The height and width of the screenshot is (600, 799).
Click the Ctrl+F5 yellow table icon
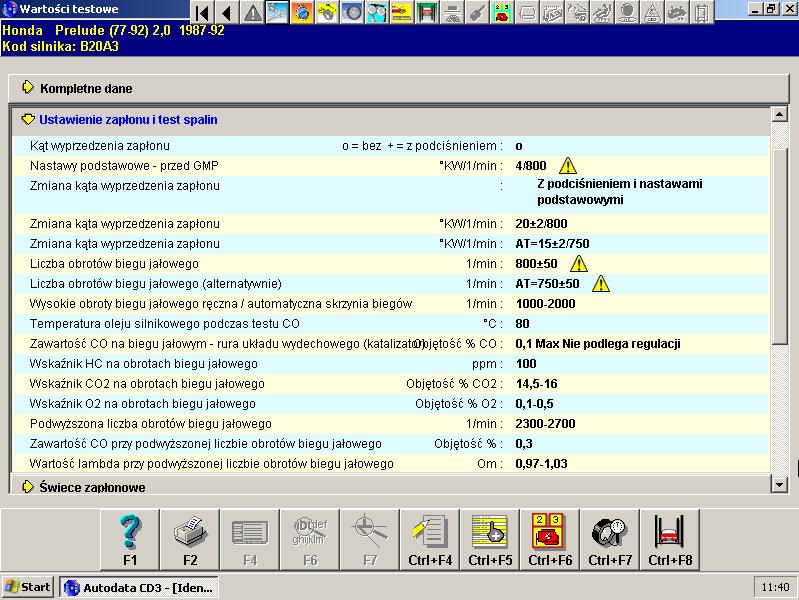pos(490,539)
